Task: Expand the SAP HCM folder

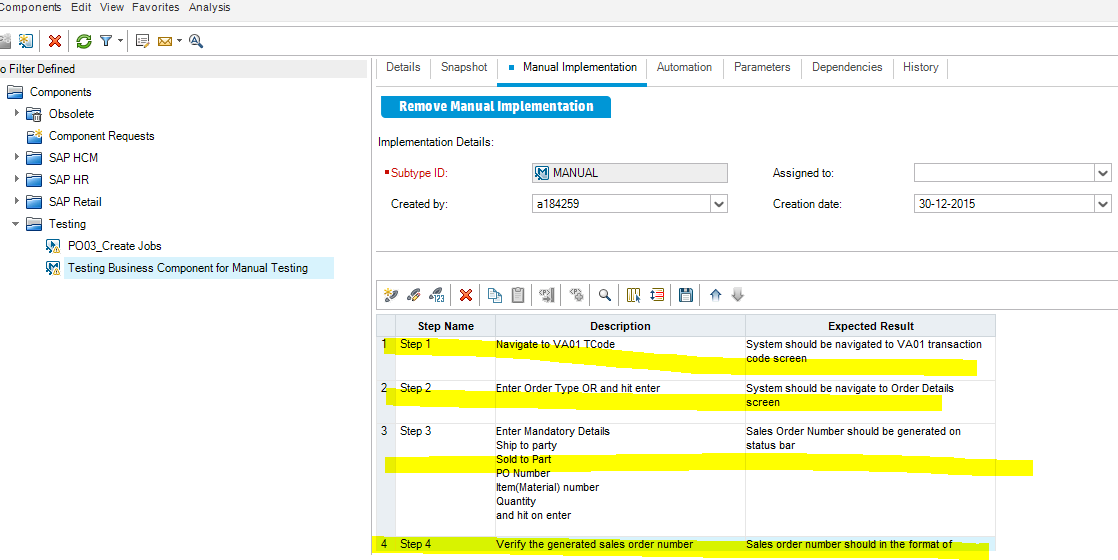Action: (17, 156)
